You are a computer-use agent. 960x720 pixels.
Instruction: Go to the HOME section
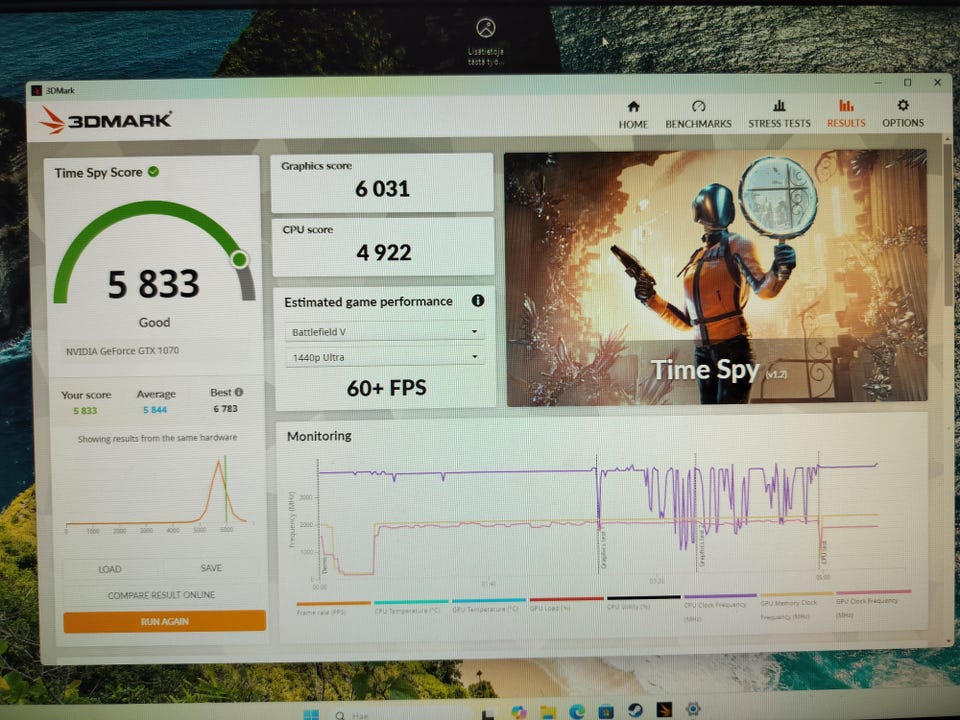pos(633,114)
